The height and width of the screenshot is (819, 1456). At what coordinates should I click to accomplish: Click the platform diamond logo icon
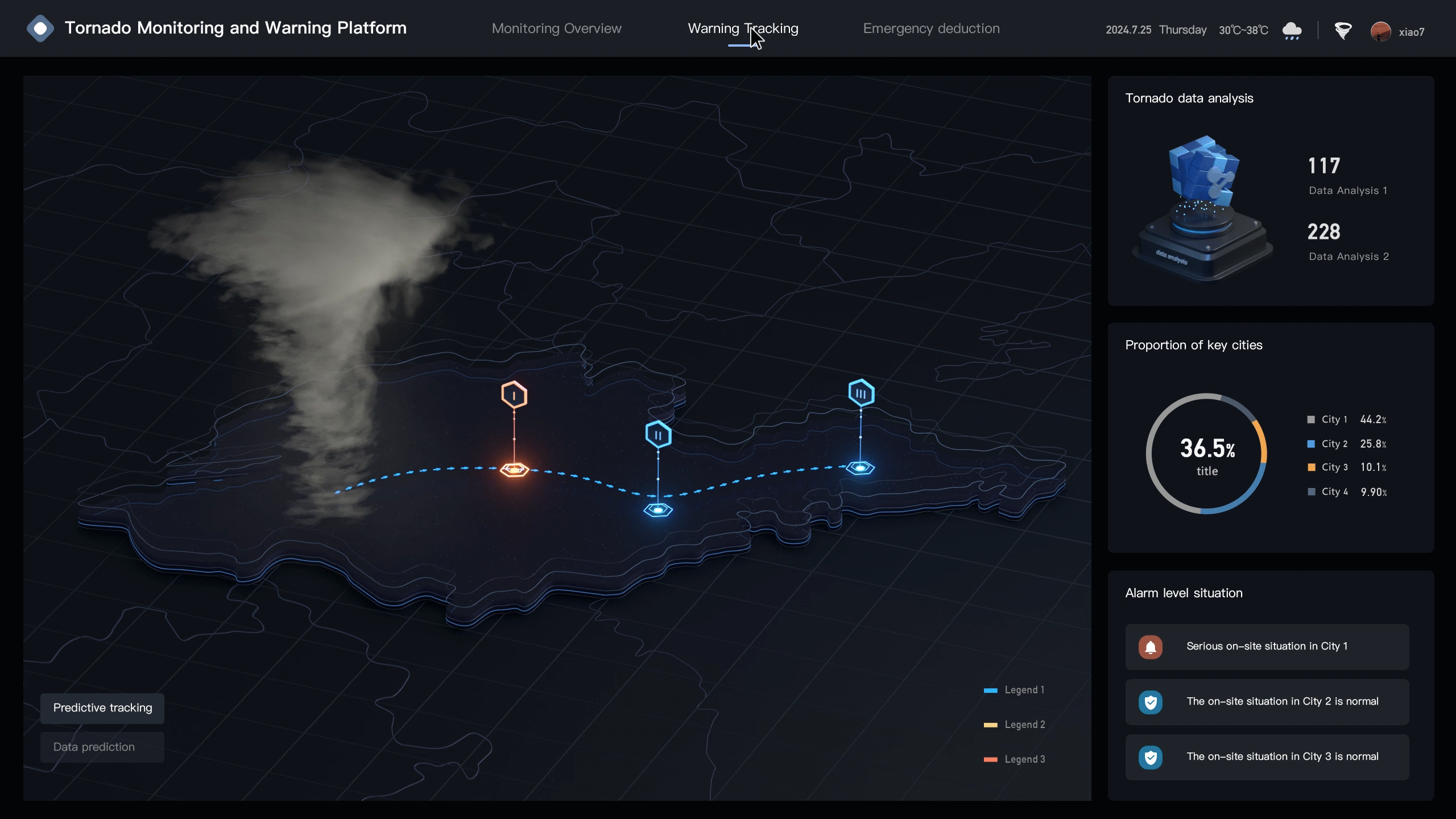(40, 28)
